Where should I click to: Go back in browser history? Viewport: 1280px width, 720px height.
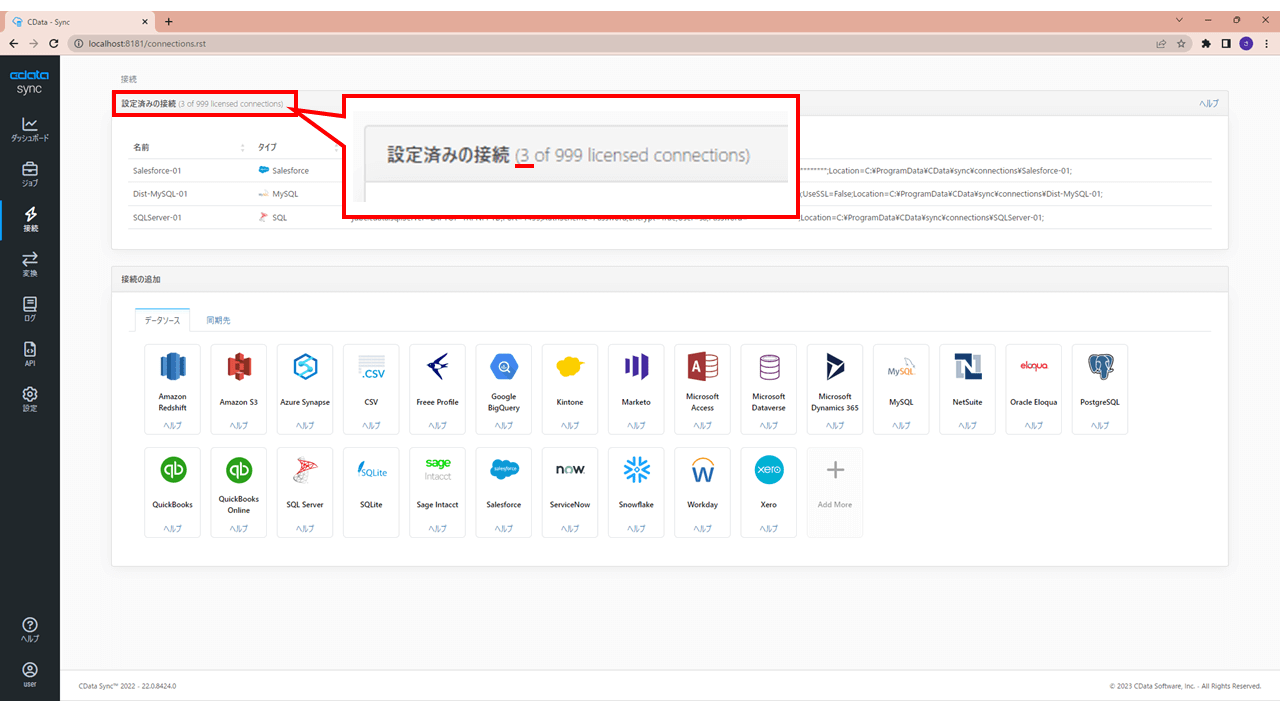pyautogui.click(x=14, y=43)
